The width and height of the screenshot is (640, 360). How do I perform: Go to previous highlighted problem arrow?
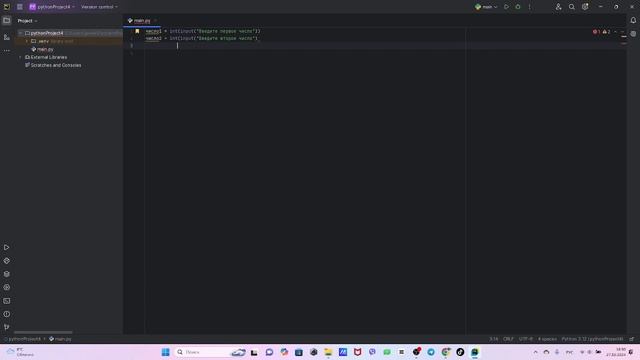(x=616, y=32)
